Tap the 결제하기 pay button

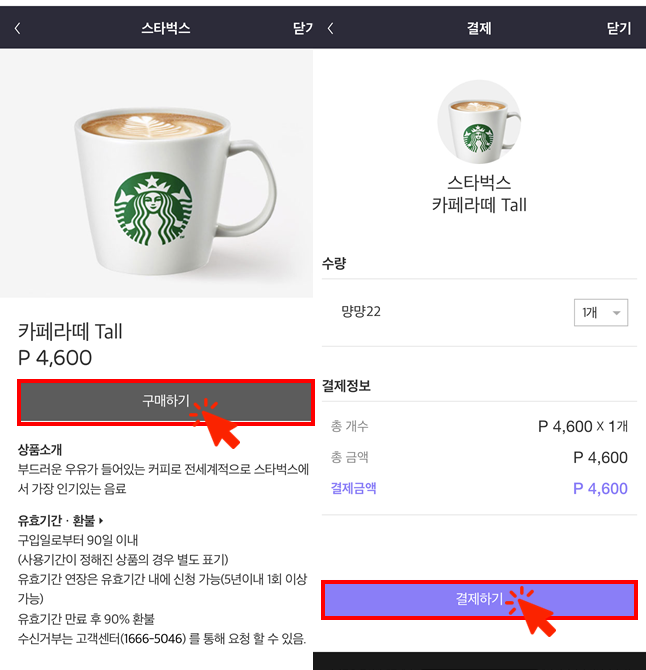point(479,599)
